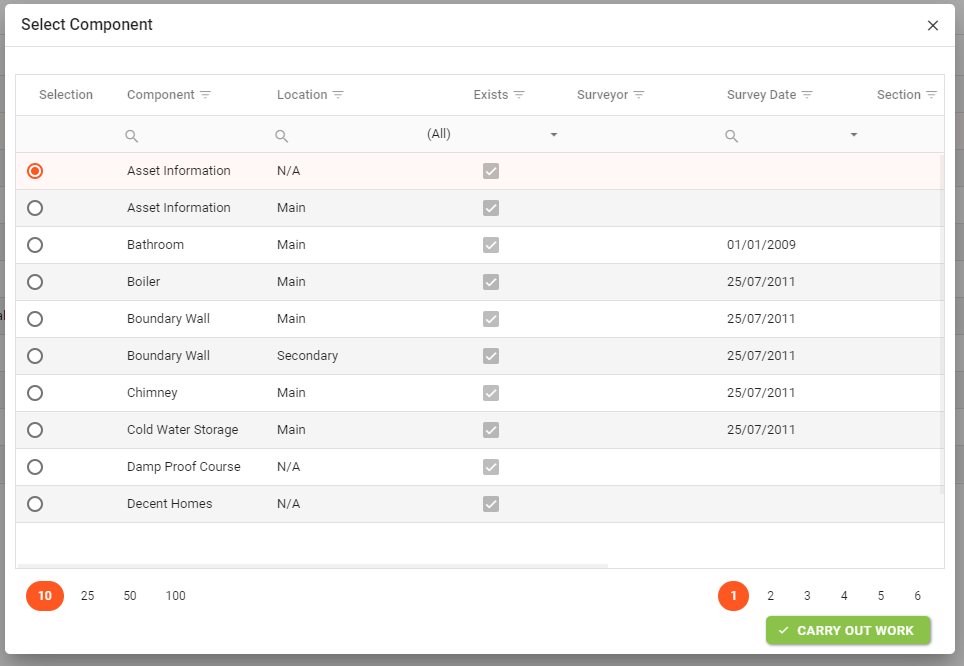The height and width of the screenshot is (666, 964).
Task: Go to page 3 of results
Action: point(807,596)
